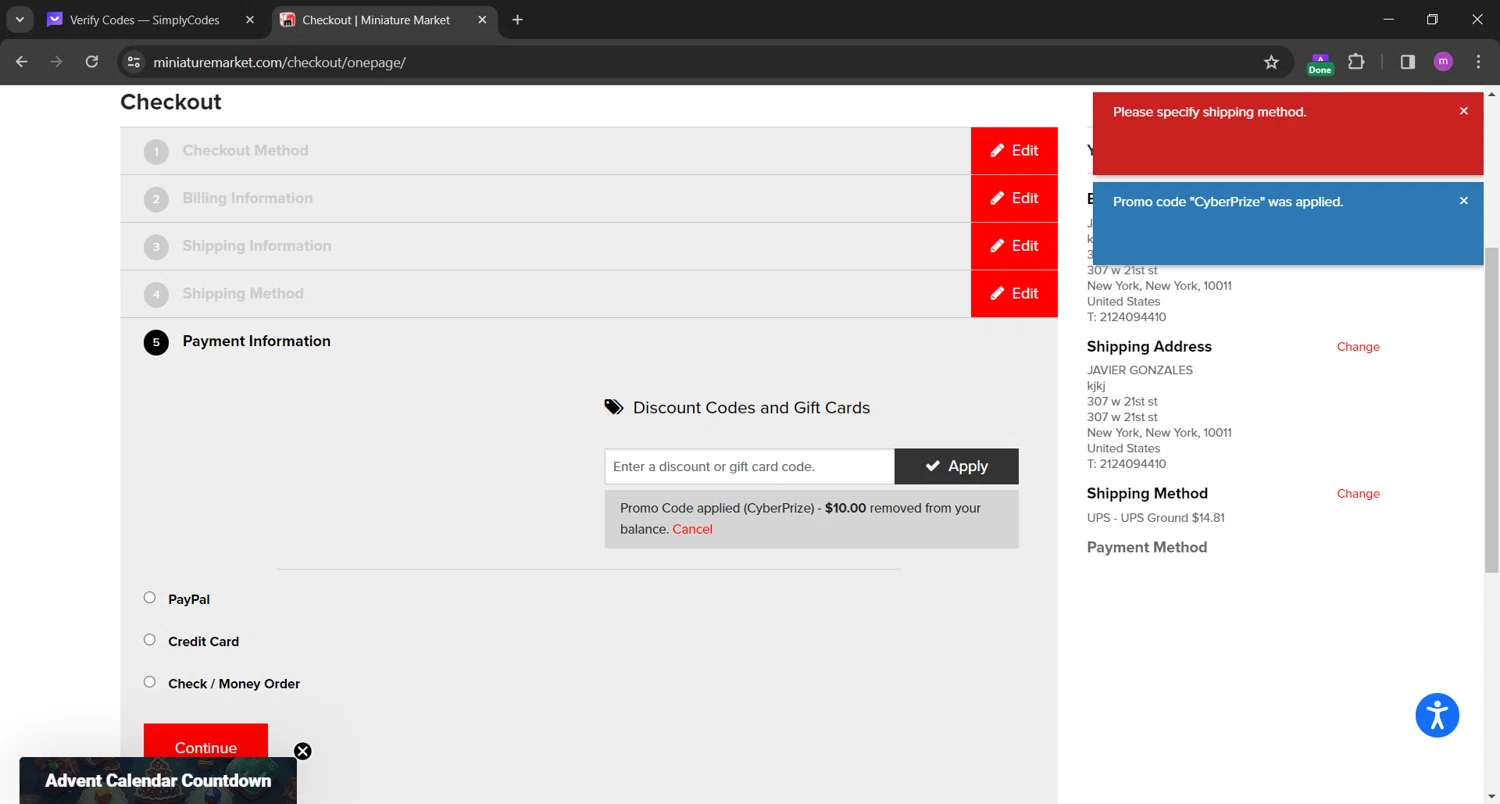Open the Chrome profile avatar
Image resolution: width=1500 pixels, height=804 pixels.
(x=1443, y=62)
